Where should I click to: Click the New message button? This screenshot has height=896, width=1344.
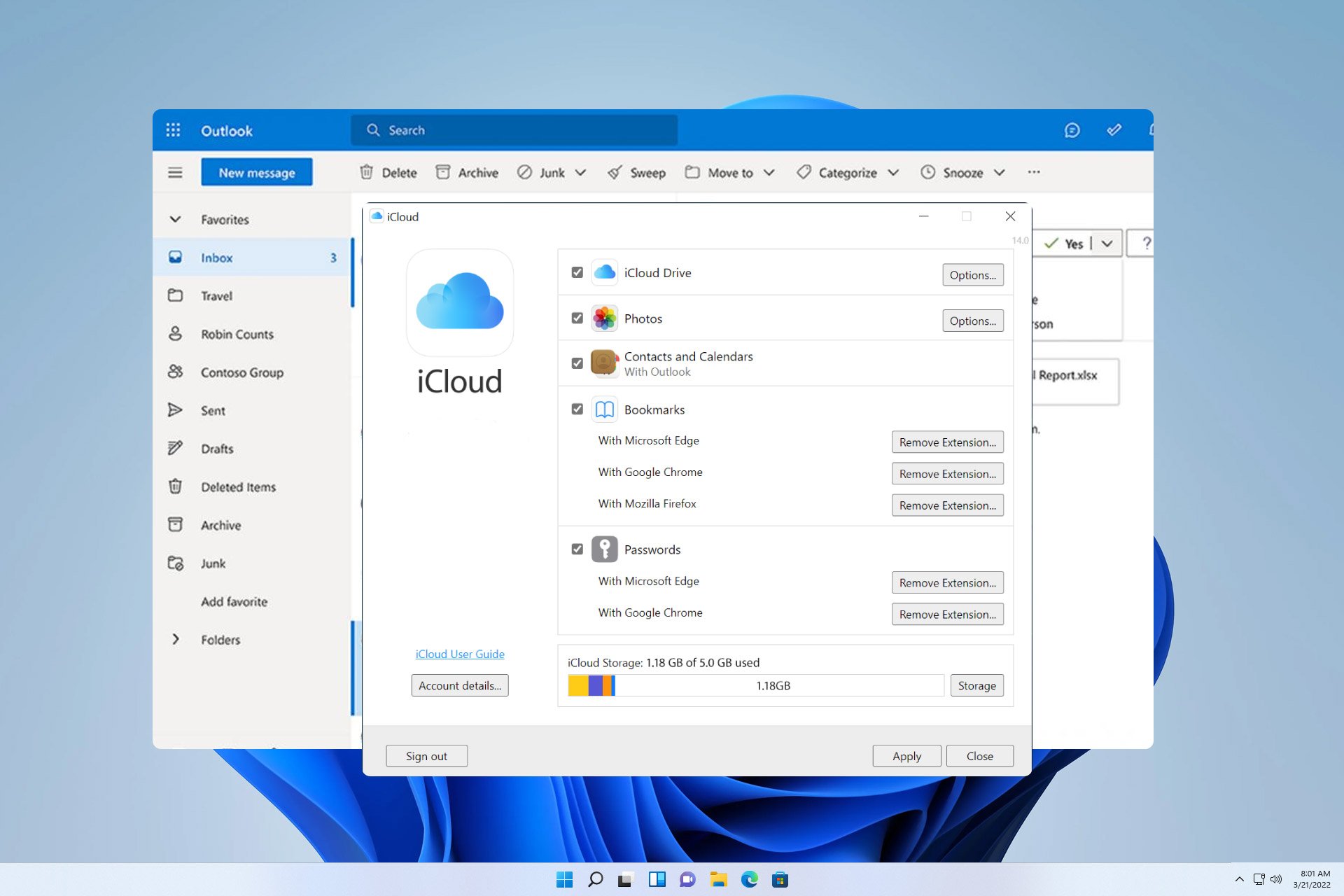[256, 172]
